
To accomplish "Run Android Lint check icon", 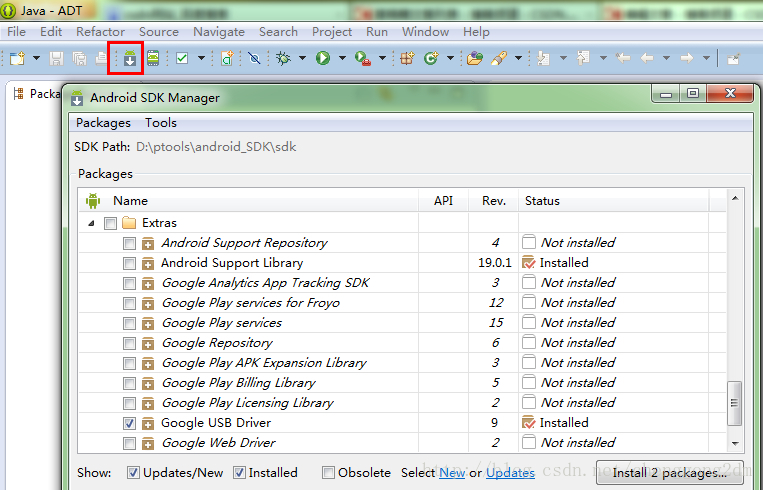I will pos(182,58).
